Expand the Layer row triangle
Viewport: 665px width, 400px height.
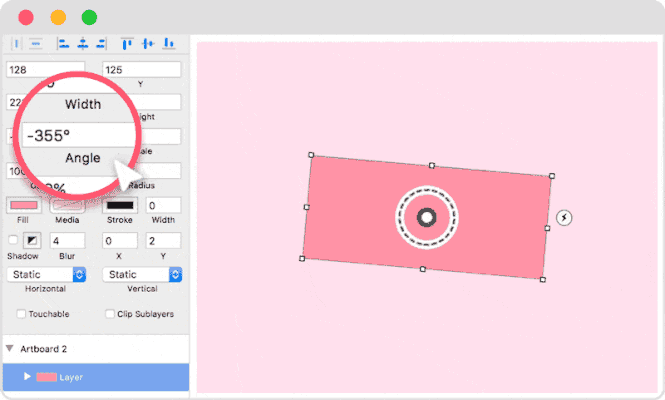pyautogui.click(x=27, y=376)
